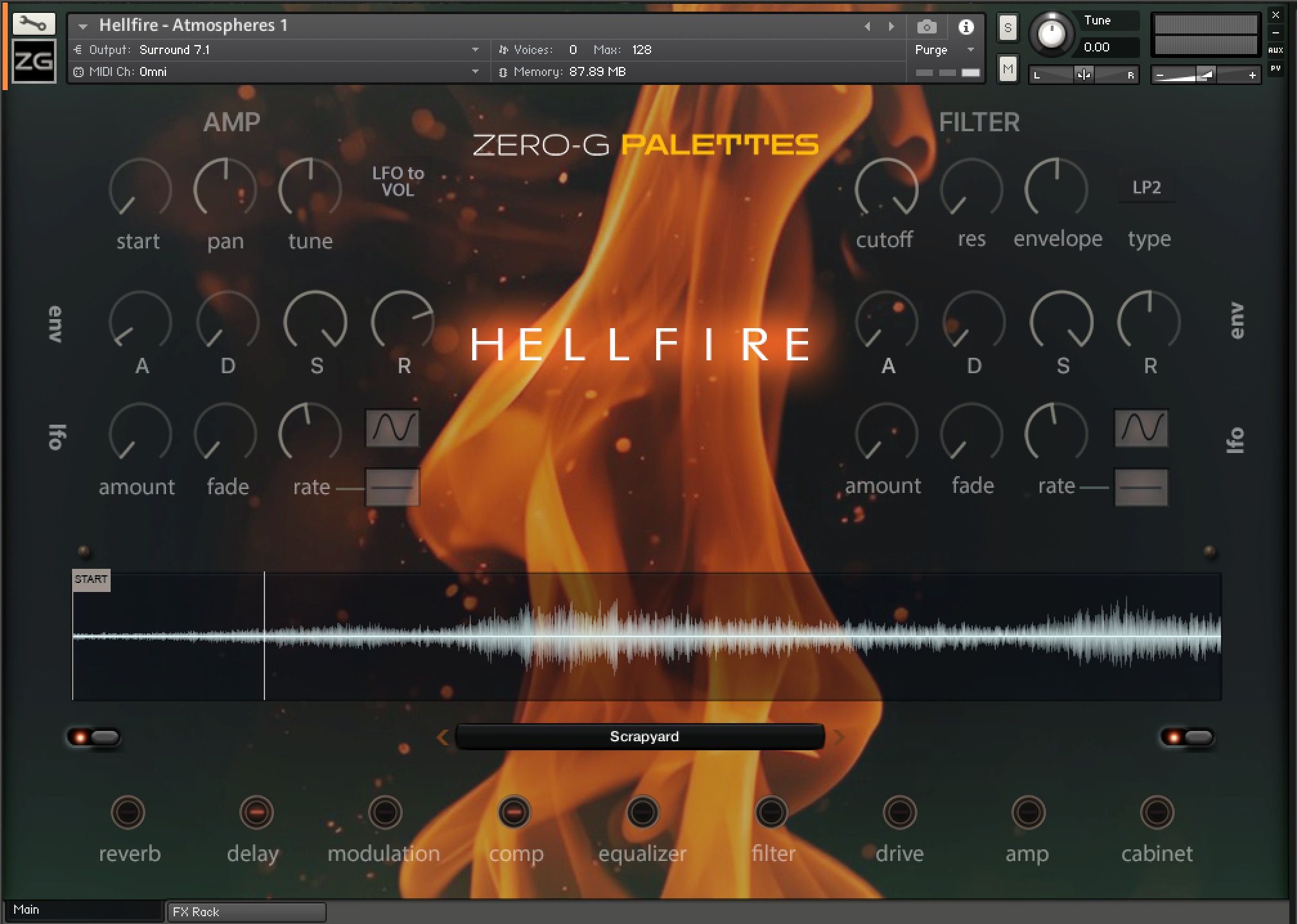Go to next instrument preset arrow
The height and width of the screenshot is (924, 1297).
point(891,26)
